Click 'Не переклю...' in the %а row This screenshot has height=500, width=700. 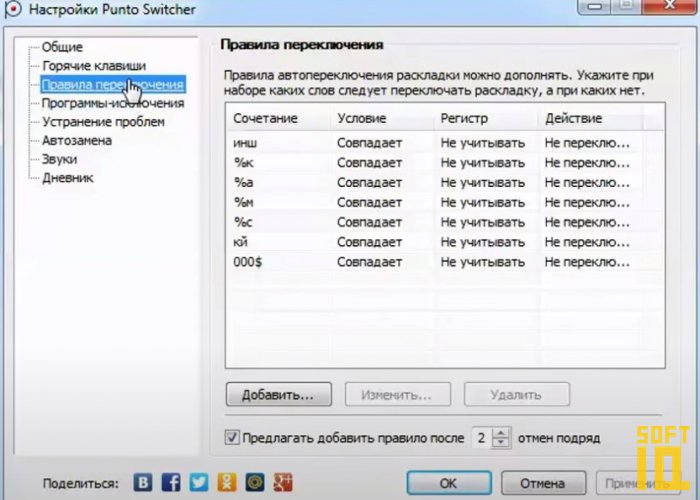[x=587, y=183]
